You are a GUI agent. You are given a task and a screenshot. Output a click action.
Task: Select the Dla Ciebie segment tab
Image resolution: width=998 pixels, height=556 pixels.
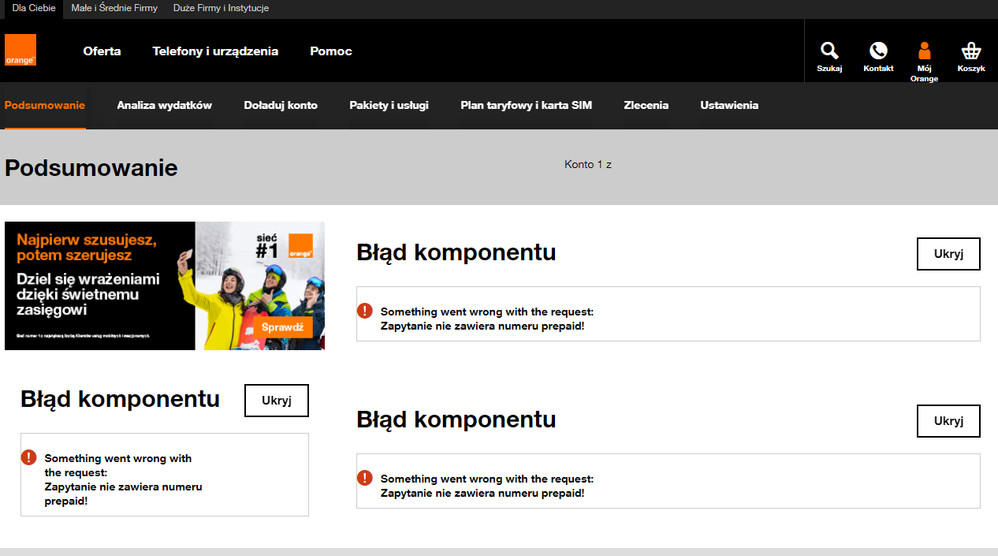click(33, 8)
